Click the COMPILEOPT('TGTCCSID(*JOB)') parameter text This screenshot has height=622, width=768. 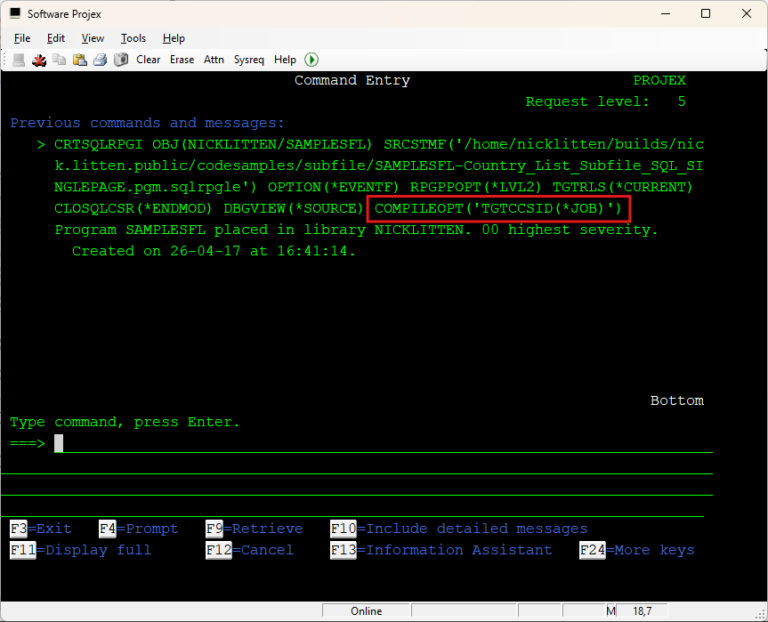click(498, 209)
